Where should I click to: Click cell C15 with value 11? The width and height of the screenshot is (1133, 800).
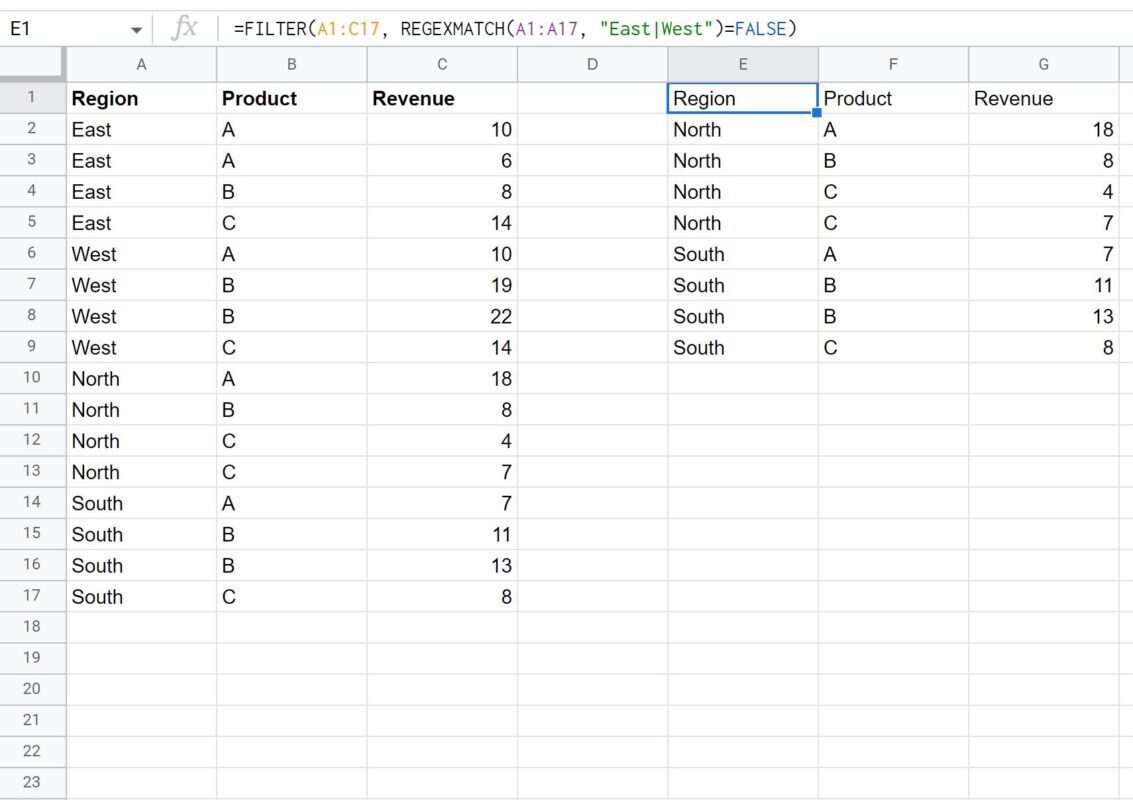point(442,534)
